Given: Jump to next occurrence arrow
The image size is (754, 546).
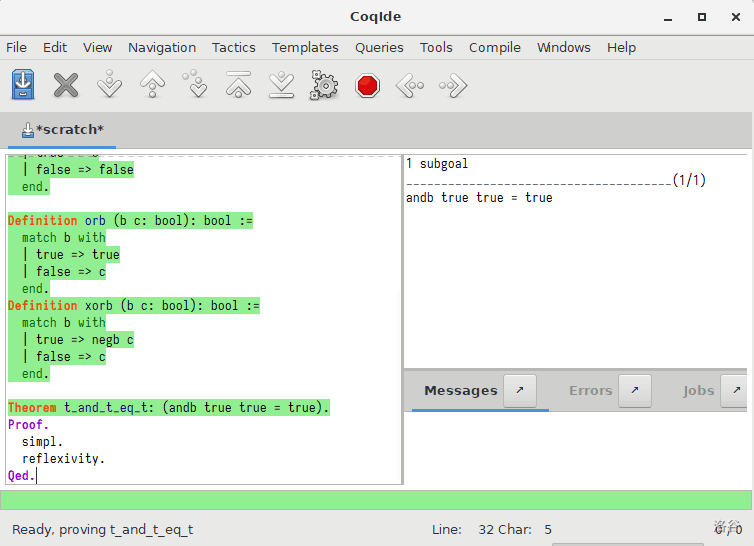Looking at the screenshot, I should point(453,85).
